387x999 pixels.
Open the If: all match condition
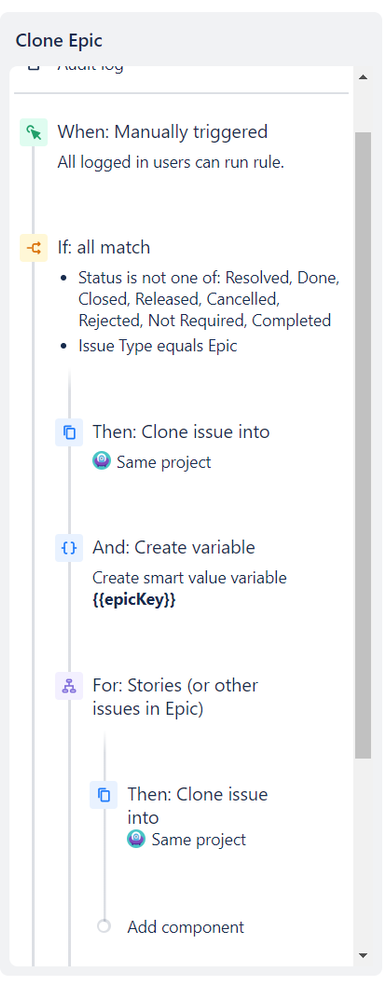(104, 247)
